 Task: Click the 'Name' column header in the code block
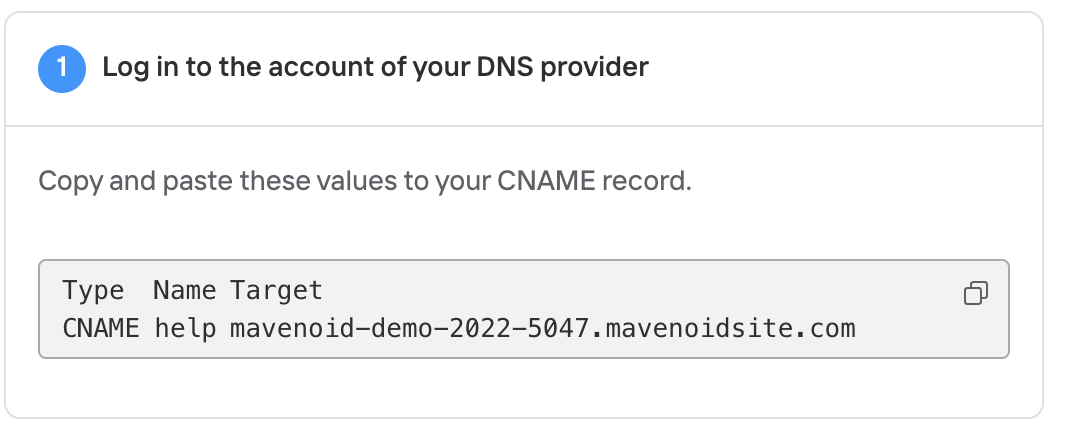184,290
